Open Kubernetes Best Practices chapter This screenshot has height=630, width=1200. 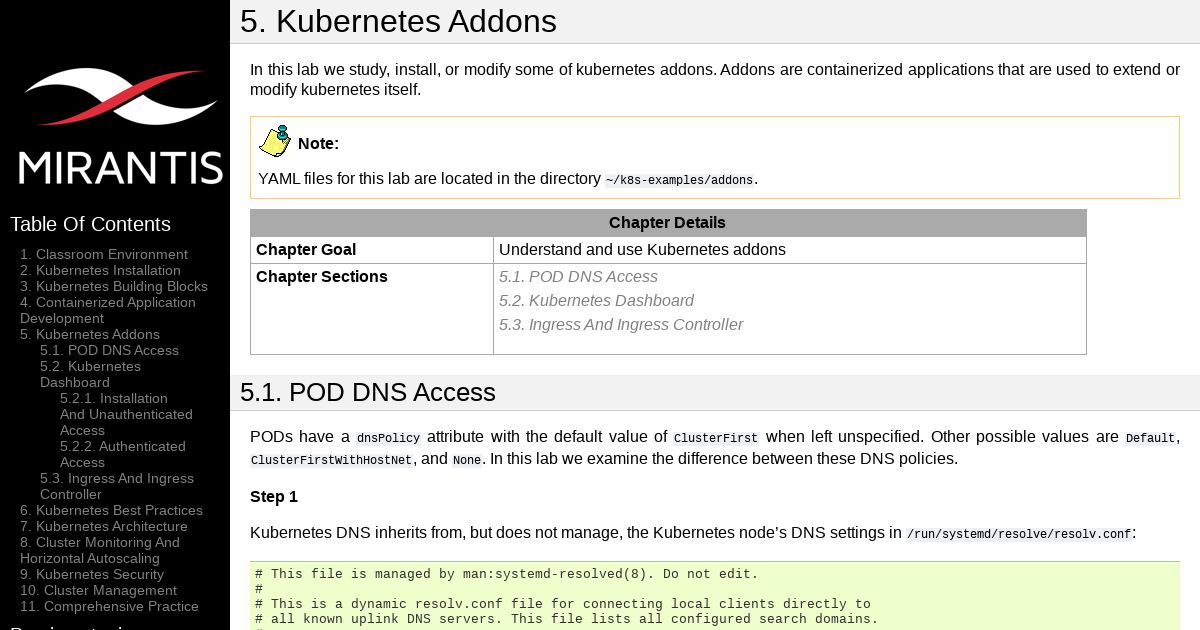[111, 510]
